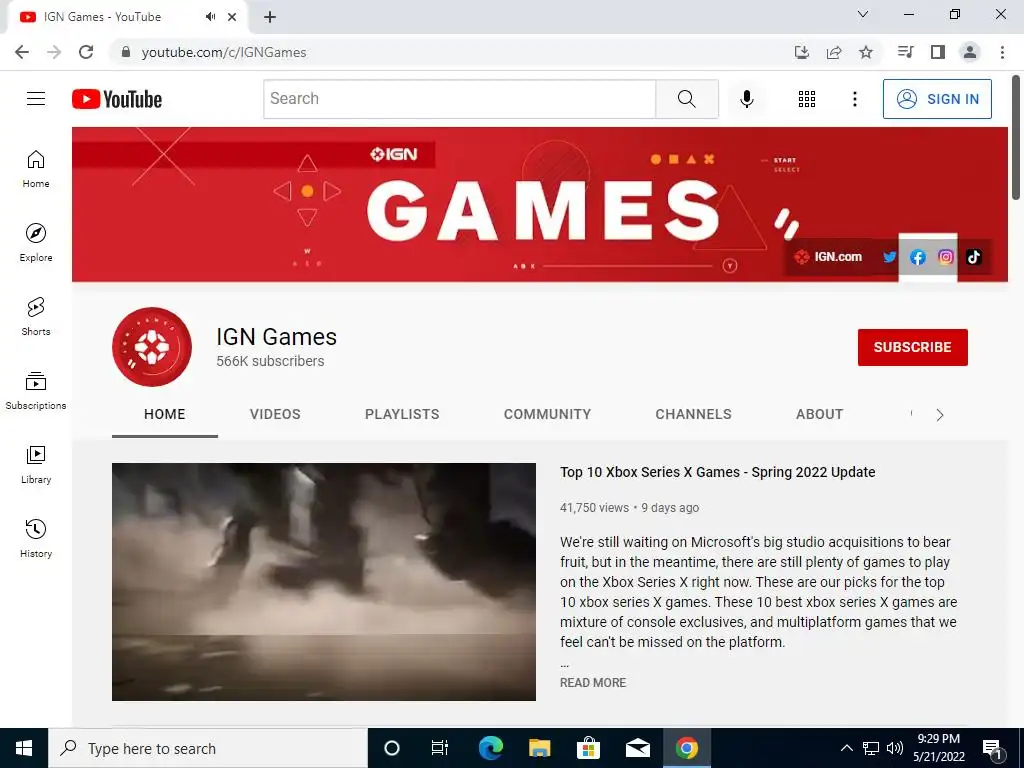Open Shorts in the sidebar
Screen dimensions: 1024x768
click(36, 317)
